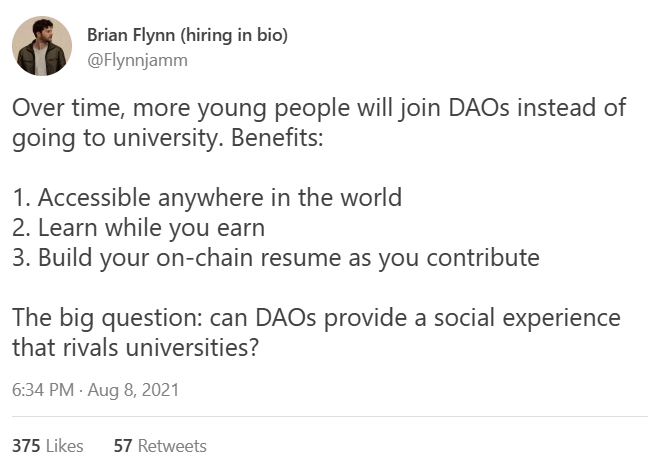Open the @Flynnjamm handle link
The image size is (648, 466).
137,60
